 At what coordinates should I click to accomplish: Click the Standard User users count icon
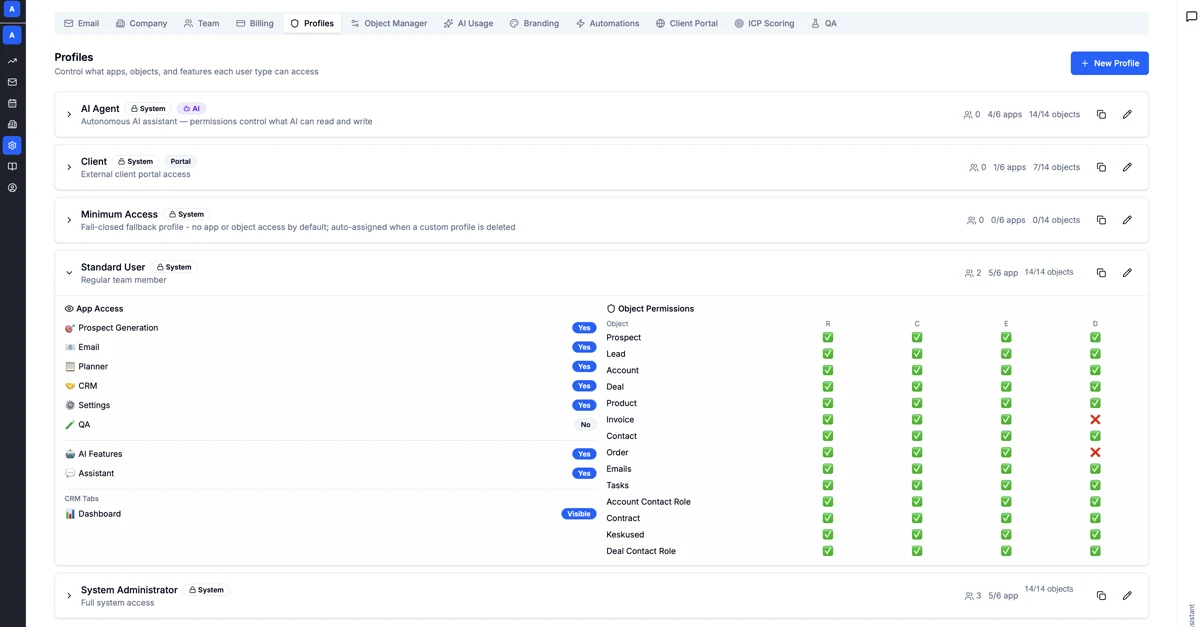[969, 273]
